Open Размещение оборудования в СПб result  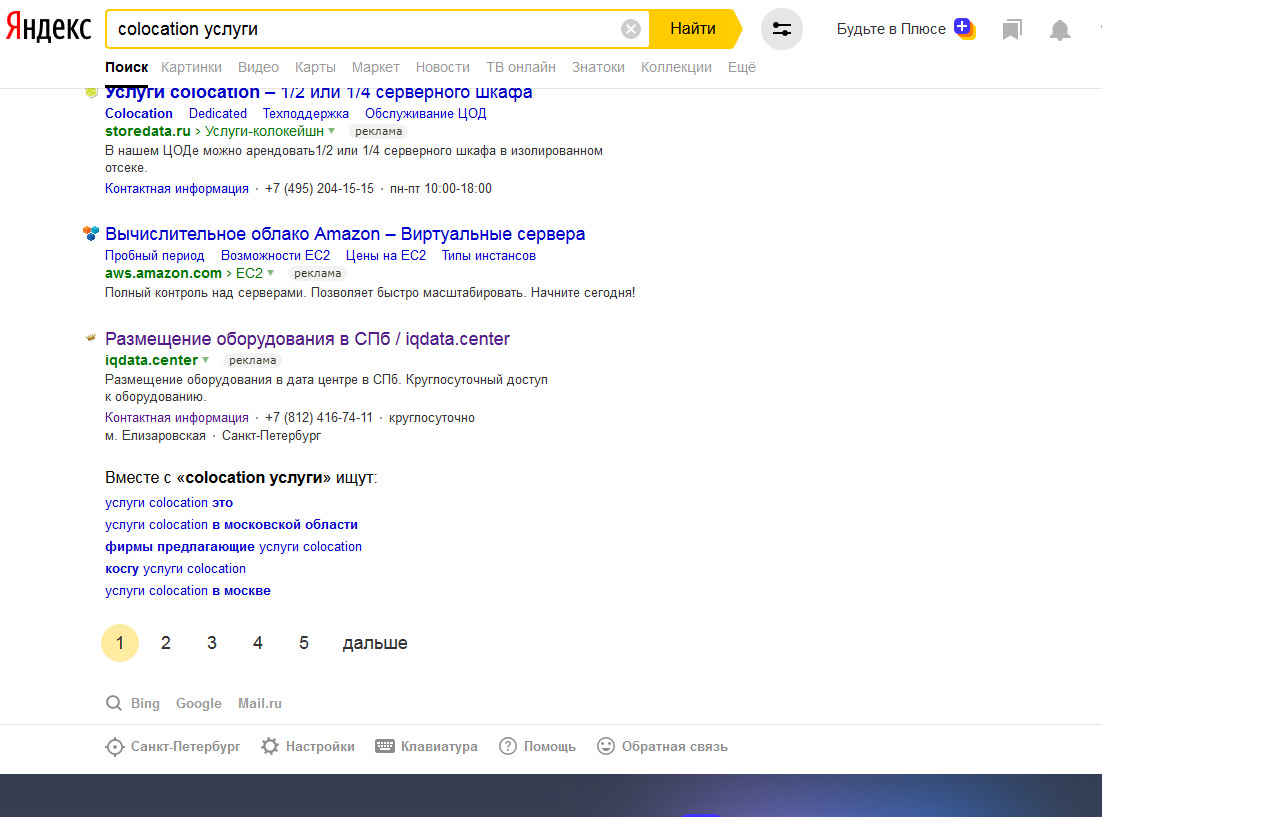click(307, 339)
